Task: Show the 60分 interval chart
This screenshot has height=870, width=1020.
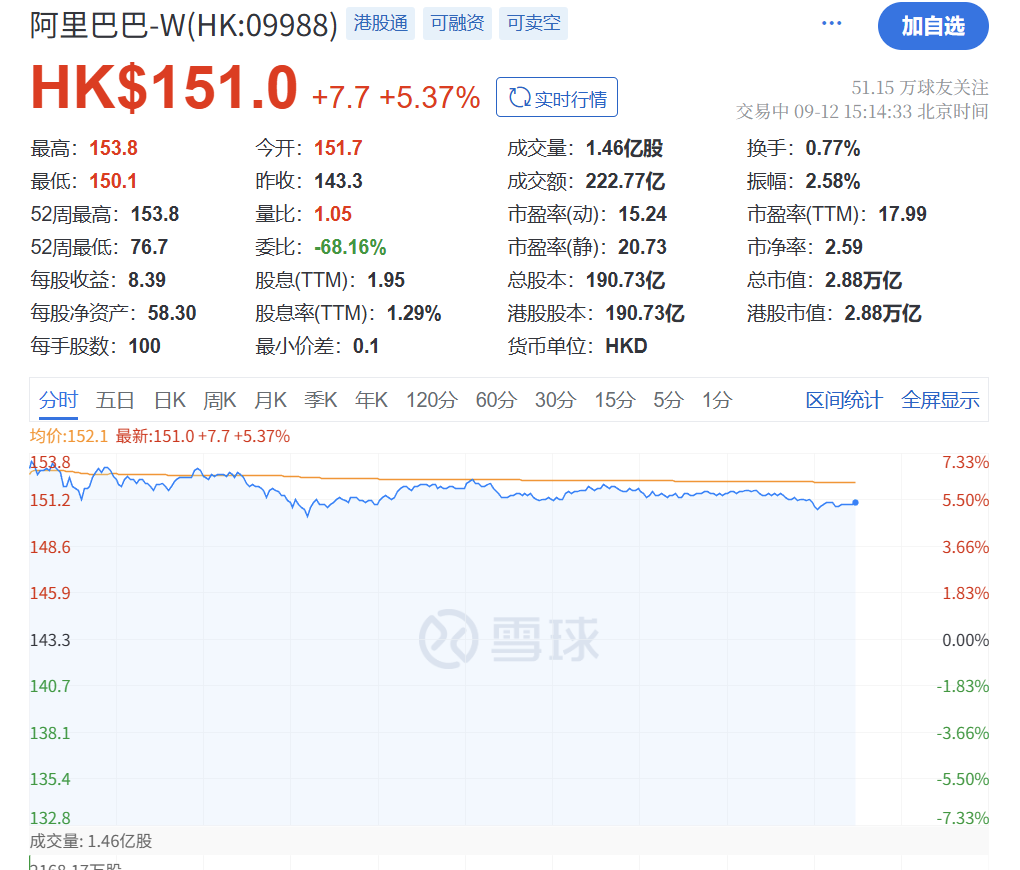Action: pyautogui.click(x=496, y=400)
